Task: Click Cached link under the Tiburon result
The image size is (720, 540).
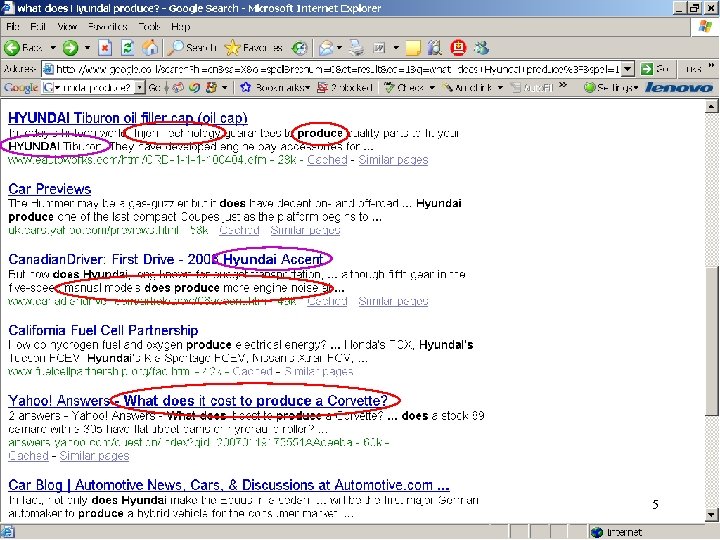Action: tap(327, 160)
